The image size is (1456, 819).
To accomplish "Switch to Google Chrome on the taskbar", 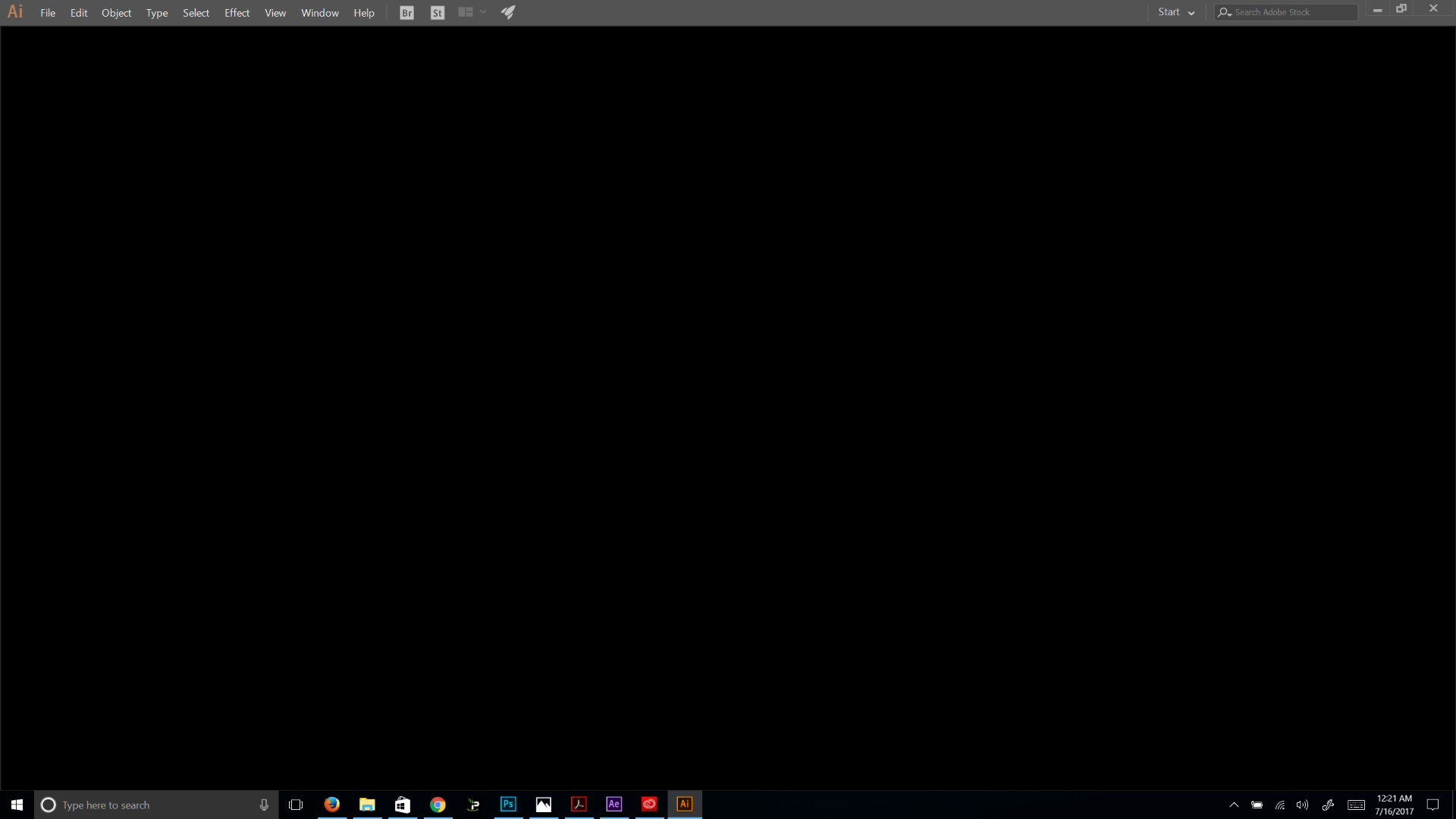I will (438, 805).
